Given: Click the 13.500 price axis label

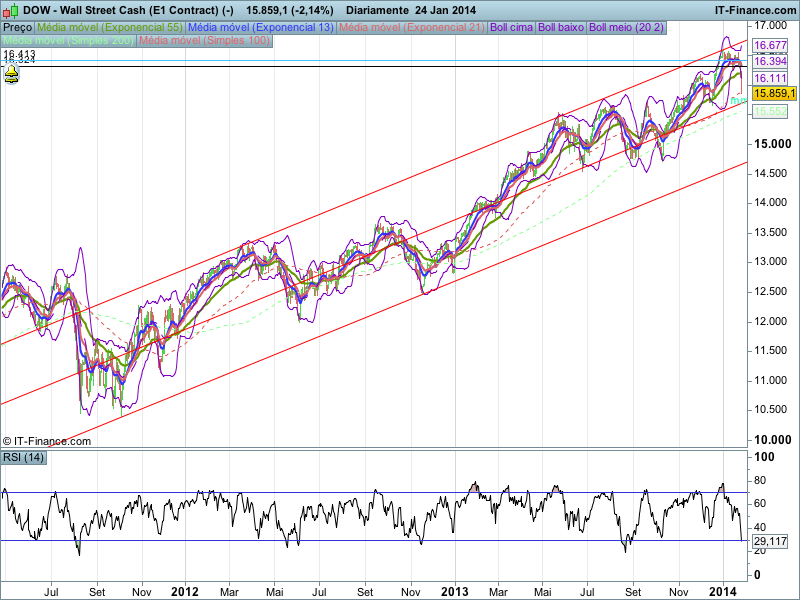Looking at the screenshot, I should pyautogui.click(x=770, y=232).
